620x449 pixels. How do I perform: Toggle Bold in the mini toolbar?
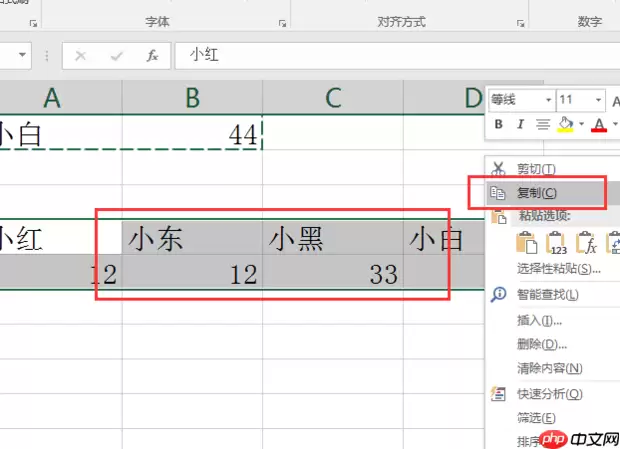point(499,124)
